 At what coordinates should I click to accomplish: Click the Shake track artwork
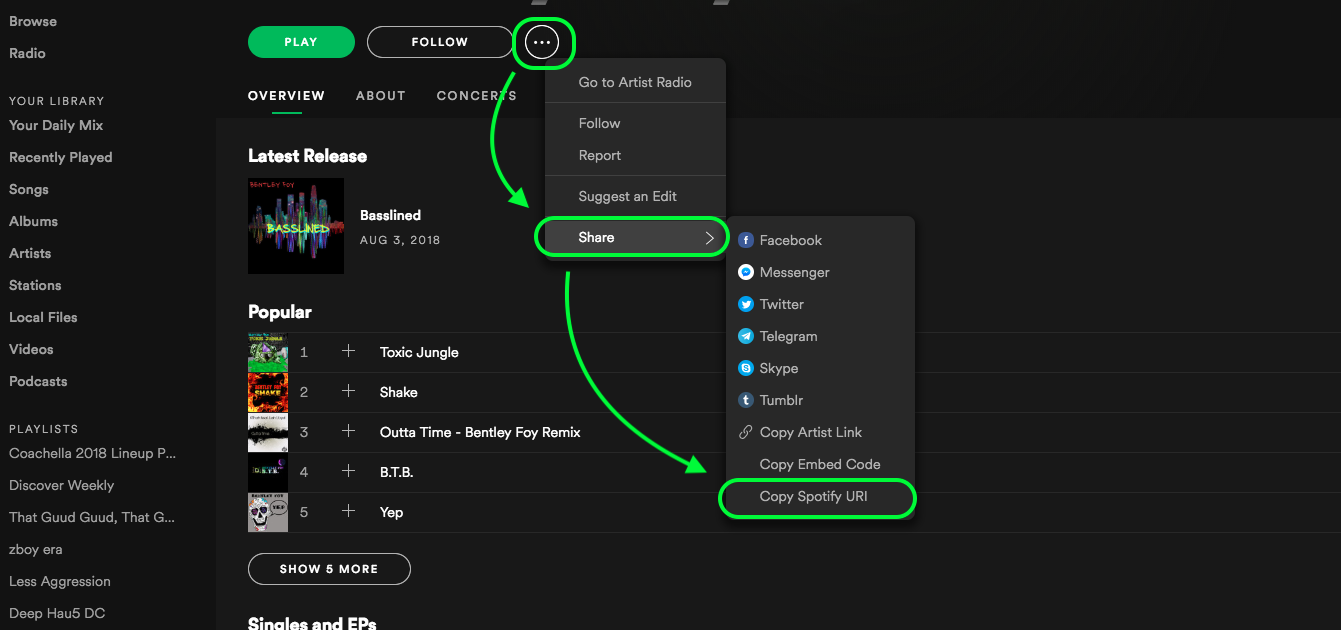(268, 392)
